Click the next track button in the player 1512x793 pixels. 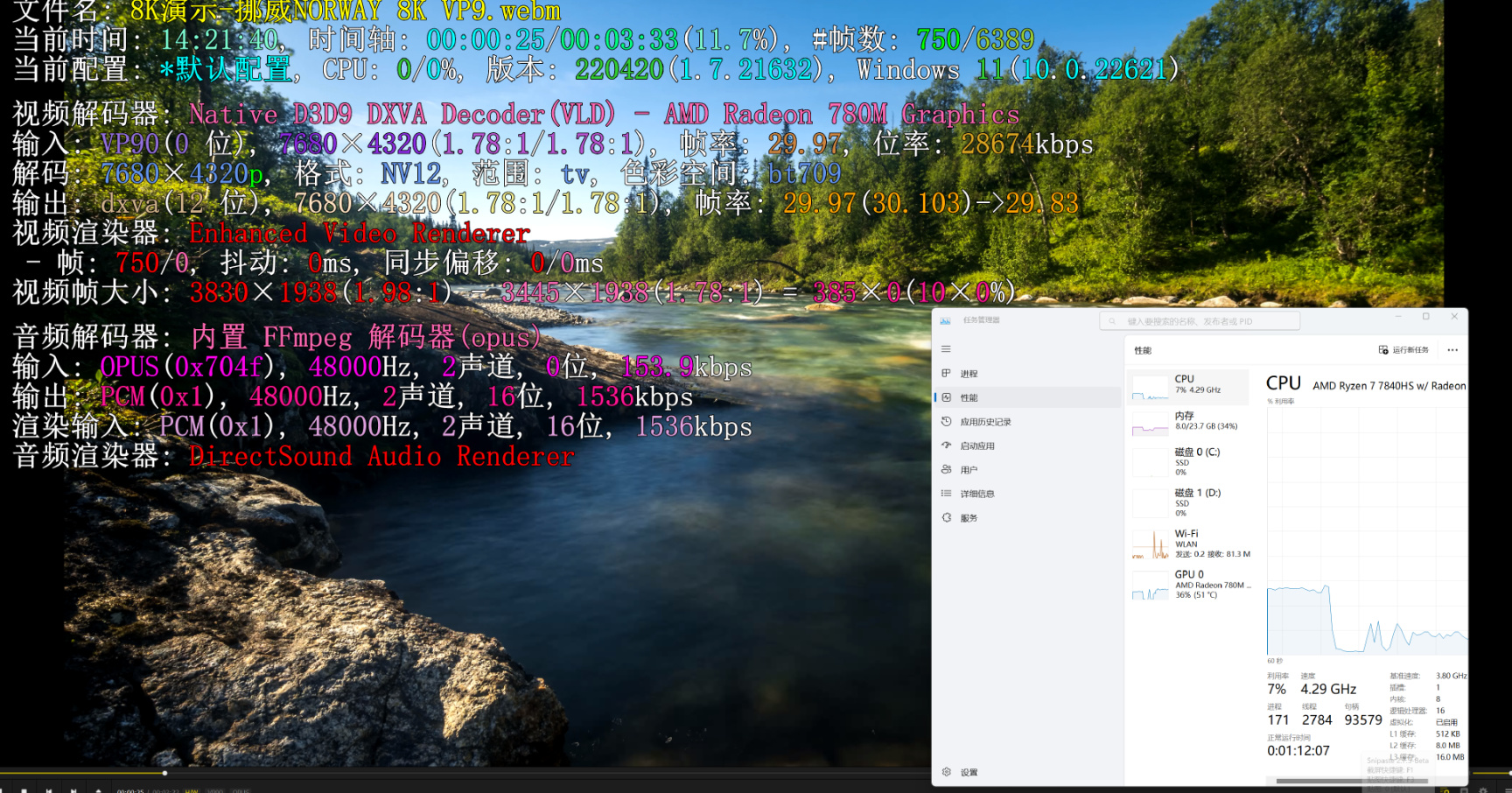pos(73,790)
